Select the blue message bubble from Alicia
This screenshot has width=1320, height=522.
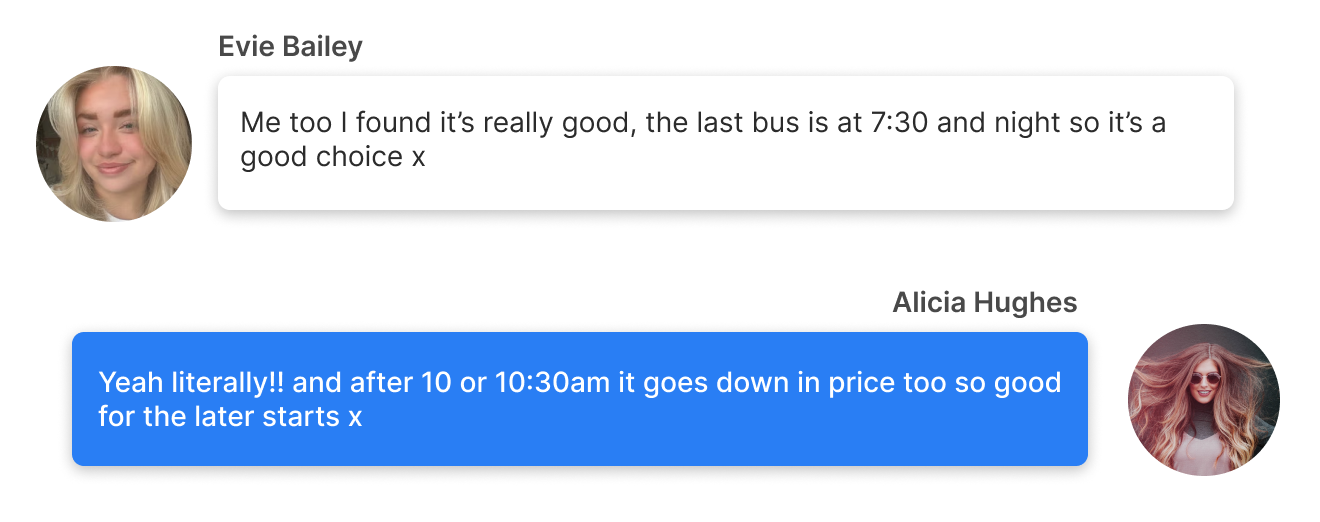[x=580, y=399]
